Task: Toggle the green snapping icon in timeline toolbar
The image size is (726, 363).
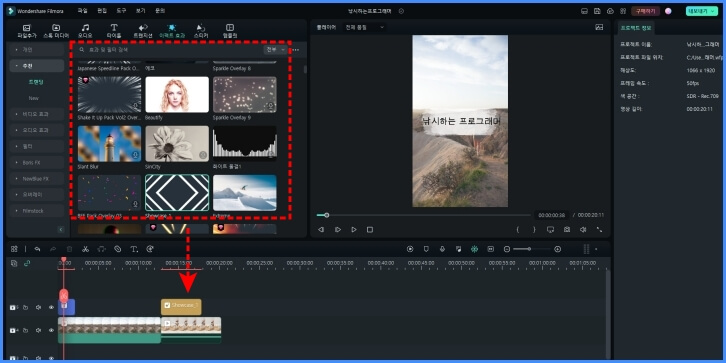Action: click(475, 249)
